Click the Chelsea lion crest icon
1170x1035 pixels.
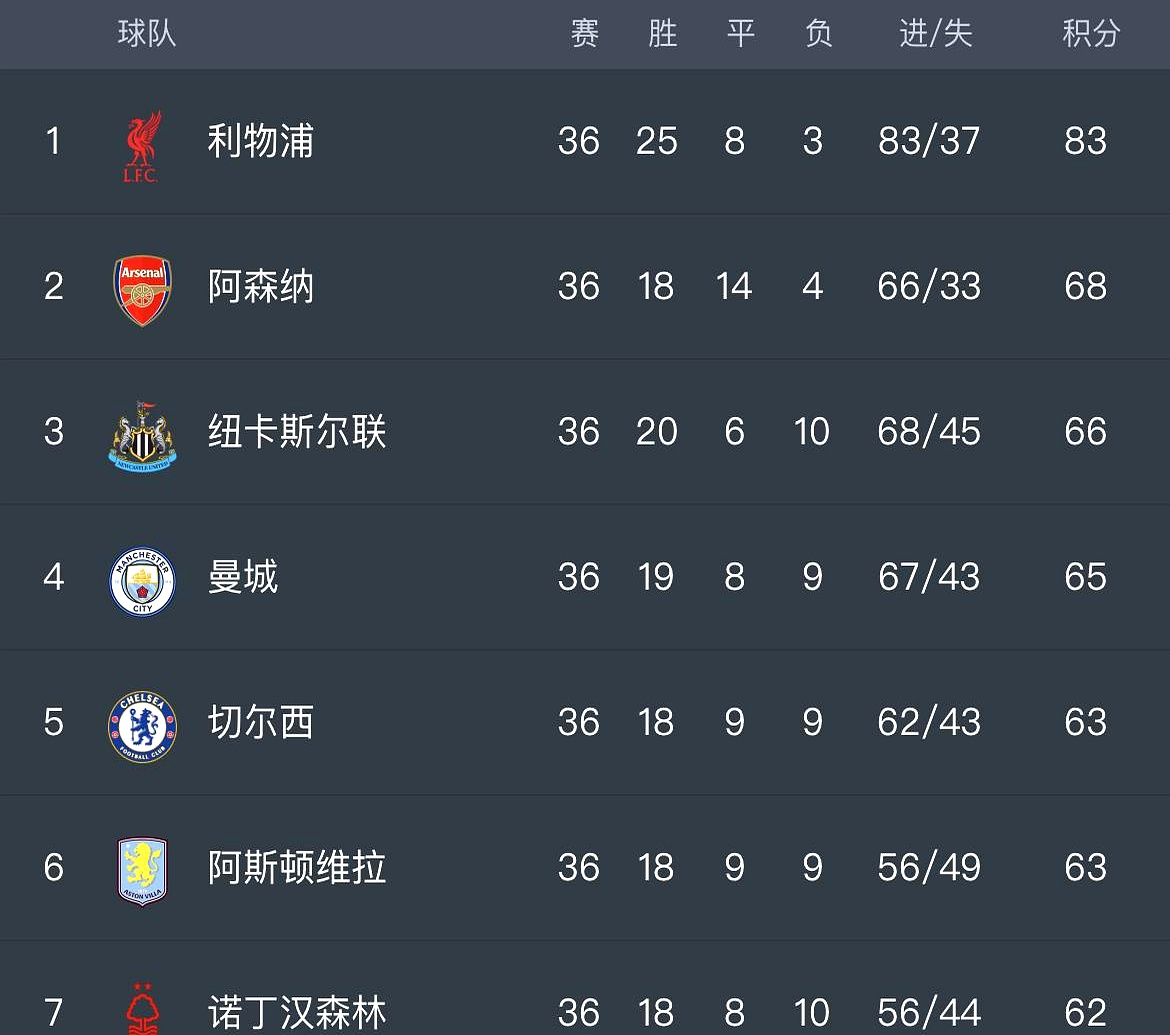pos(141,722)
